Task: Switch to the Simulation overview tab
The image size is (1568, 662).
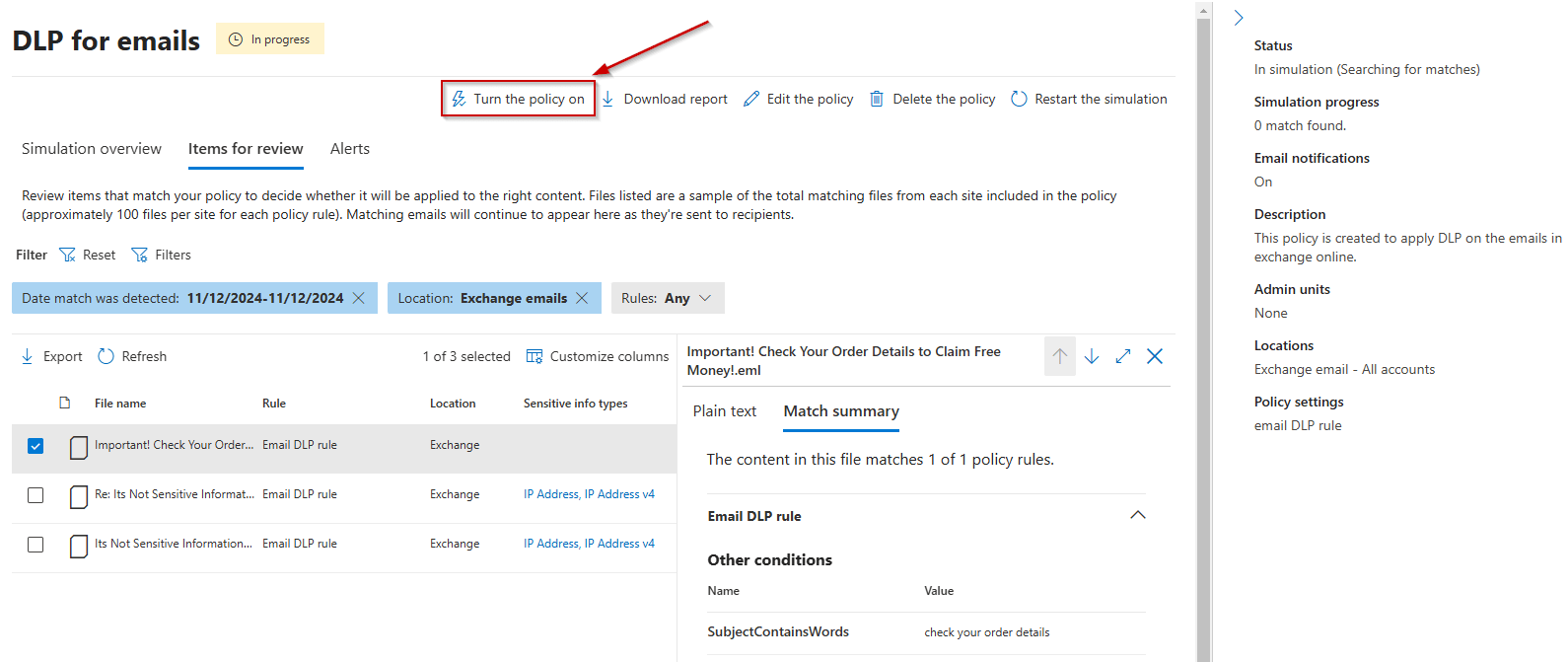Action: (x=92, y=149)
